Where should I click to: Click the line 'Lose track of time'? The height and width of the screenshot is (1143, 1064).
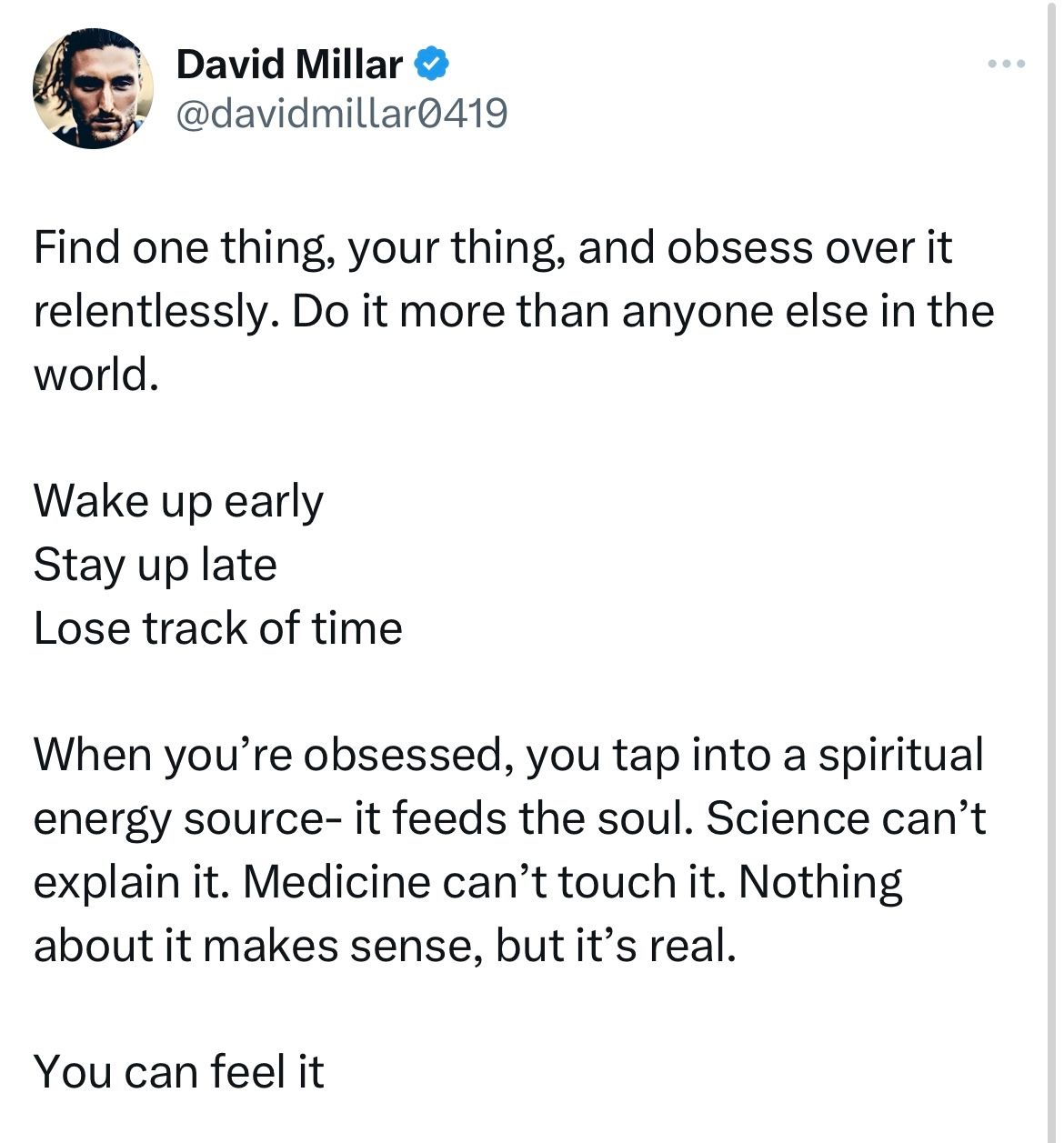click(218, 628)
